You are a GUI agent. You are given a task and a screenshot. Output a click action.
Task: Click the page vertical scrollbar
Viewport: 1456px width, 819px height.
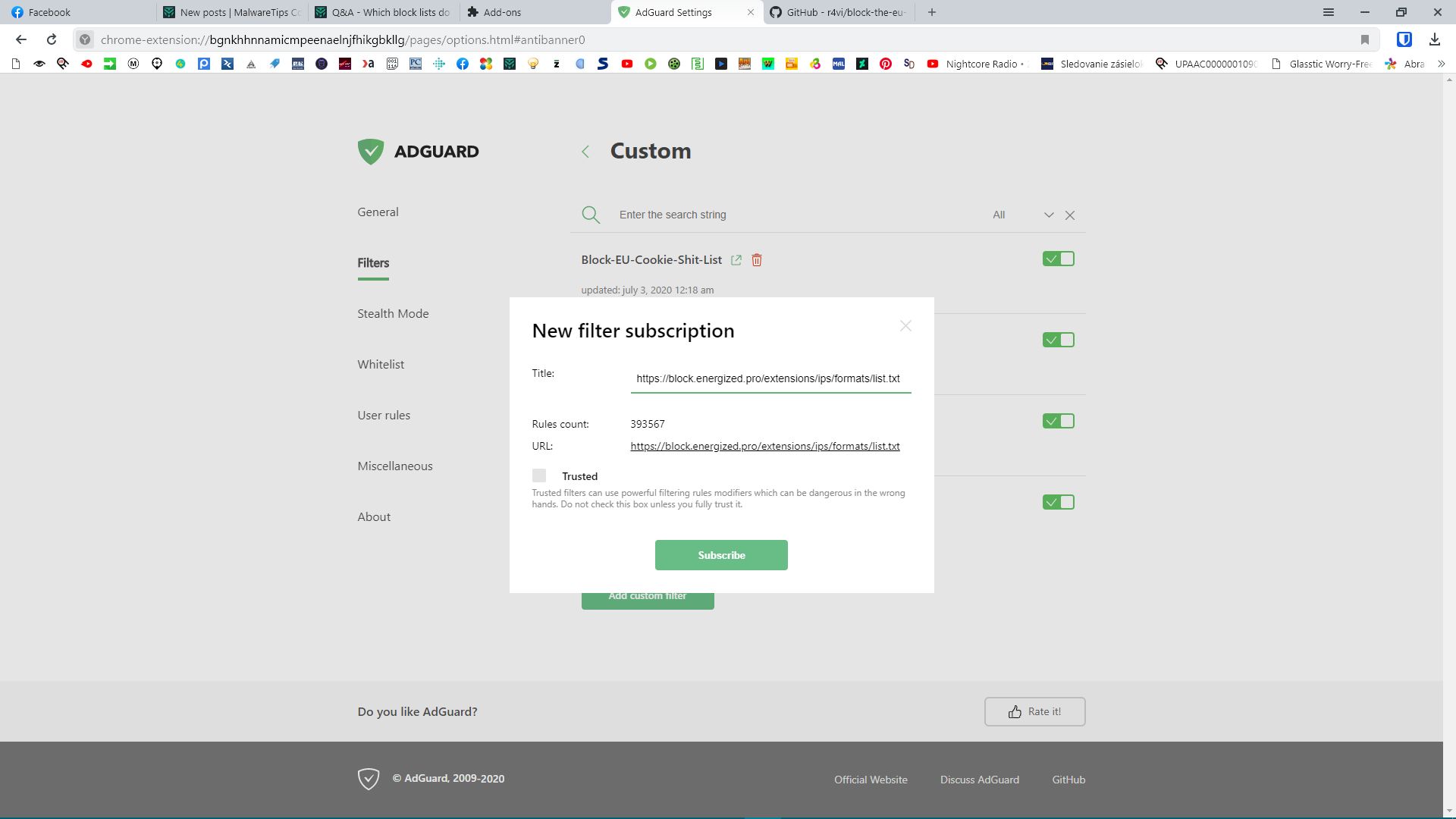[1450, 444]
